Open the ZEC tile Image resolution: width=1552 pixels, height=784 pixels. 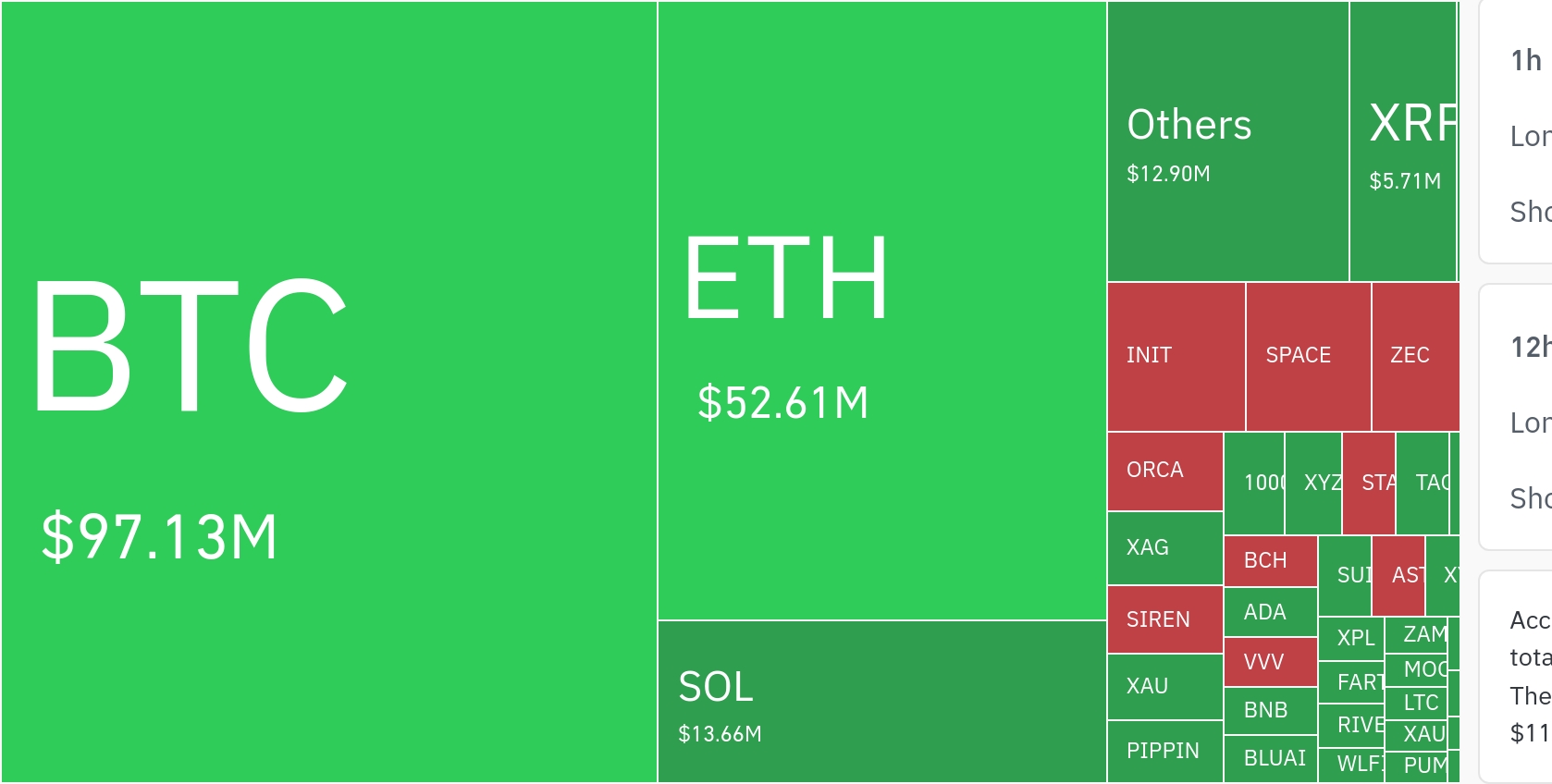[1414, 356]
